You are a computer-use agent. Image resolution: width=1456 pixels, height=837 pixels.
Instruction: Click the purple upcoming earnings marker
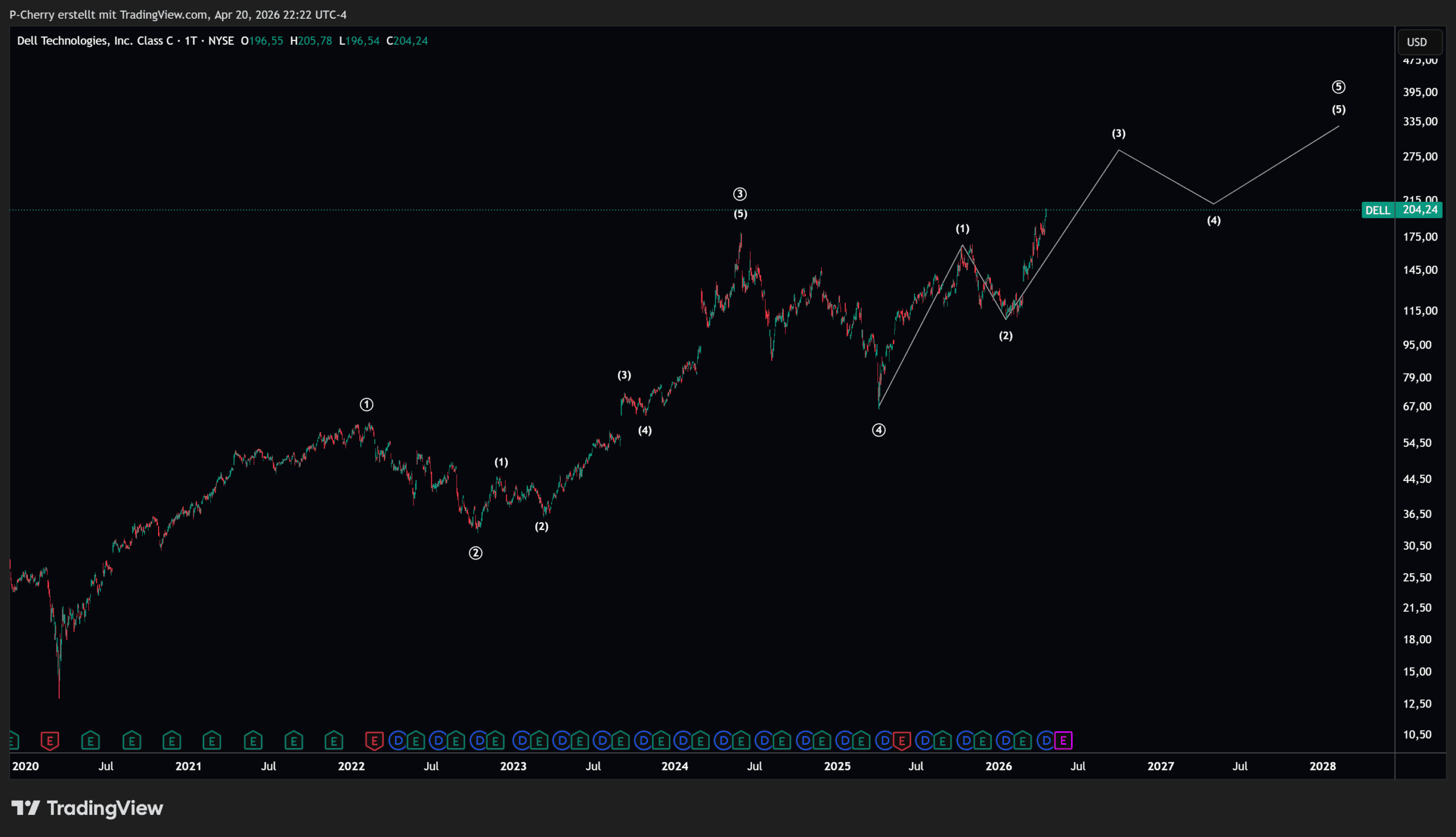coord(1063,740)
